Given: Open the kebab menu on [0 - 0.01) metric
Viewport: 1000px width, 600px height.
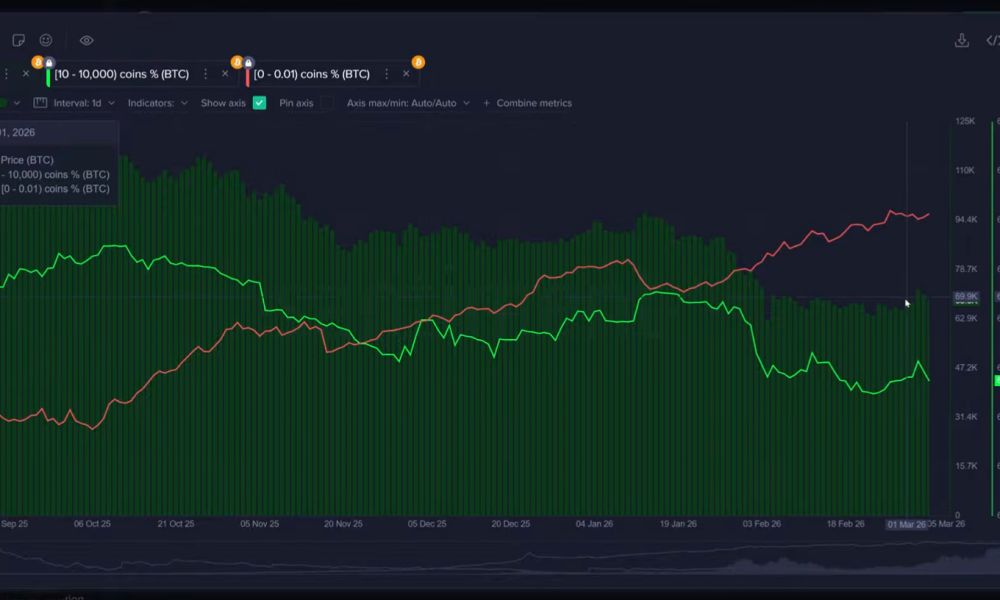Looking at the screenshot, I should point(387,73).
